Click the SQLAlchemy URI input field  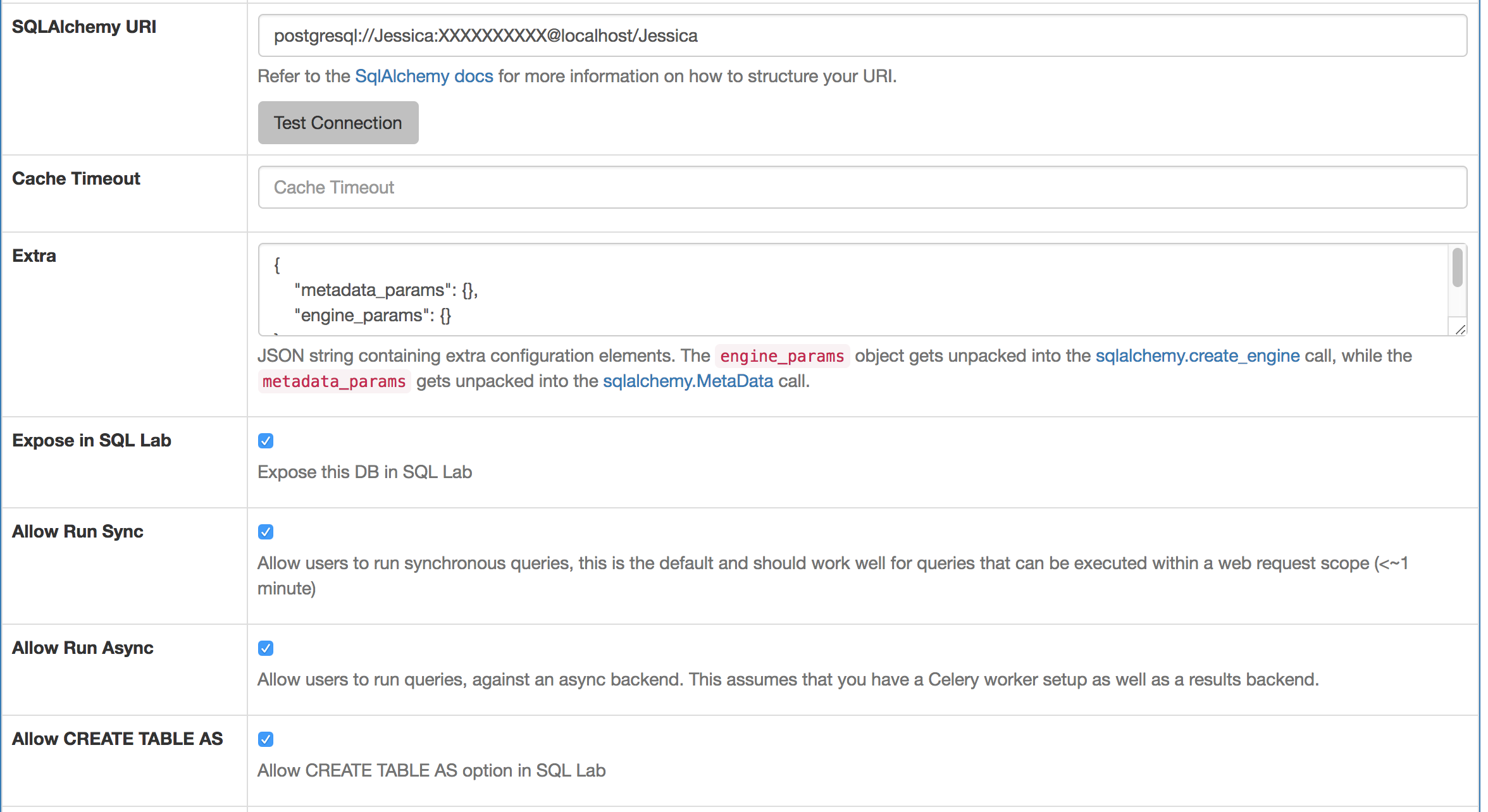click(x=860, y=35)
